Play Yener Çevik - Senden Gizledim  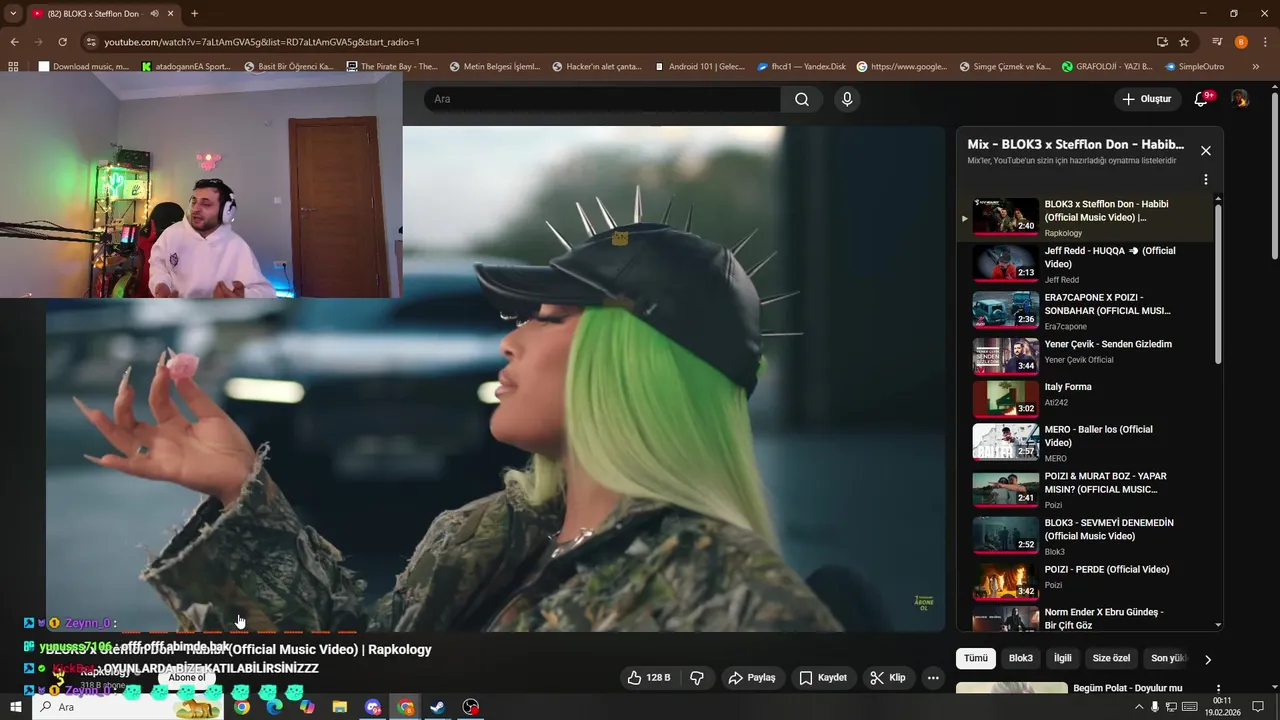tap(1088, 354)
